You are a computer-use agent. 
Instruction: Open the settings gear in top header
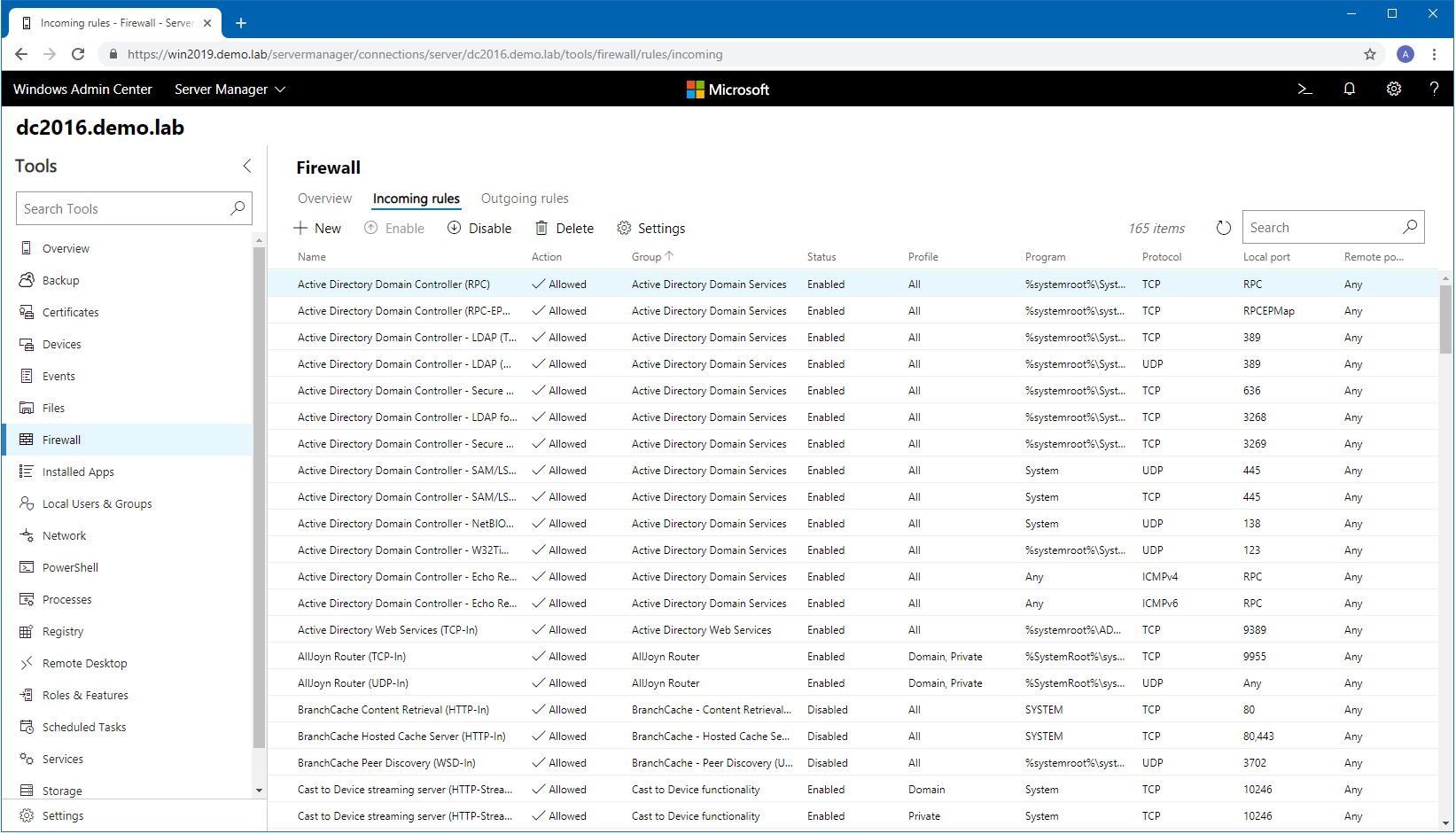tap(1393, 90)
